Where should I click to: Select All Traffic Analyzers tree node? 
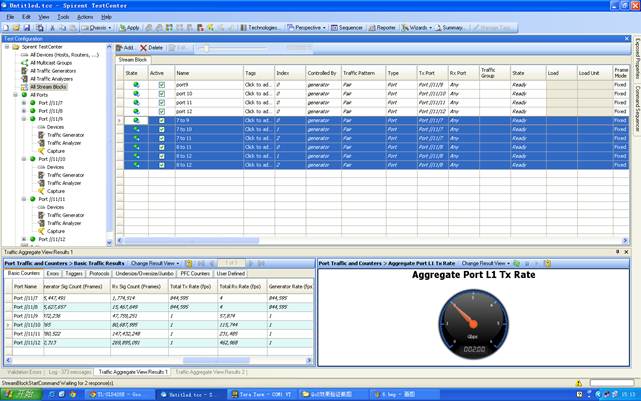(x=52, y=79)
